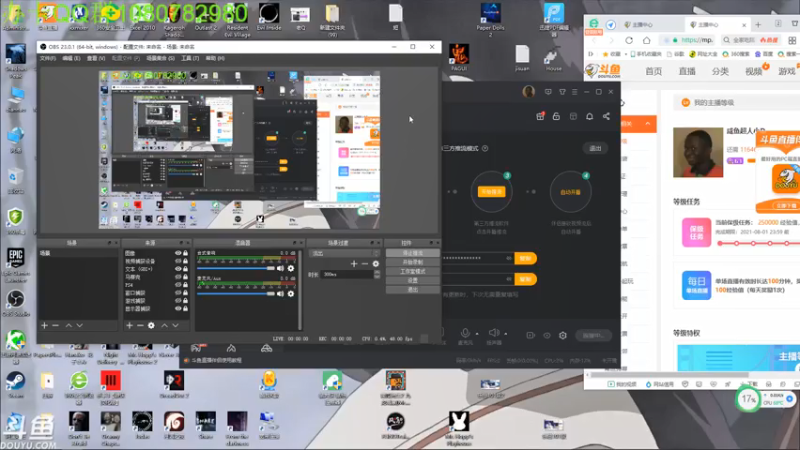Open source properties gear in OBS sources panel

[151, 326]
